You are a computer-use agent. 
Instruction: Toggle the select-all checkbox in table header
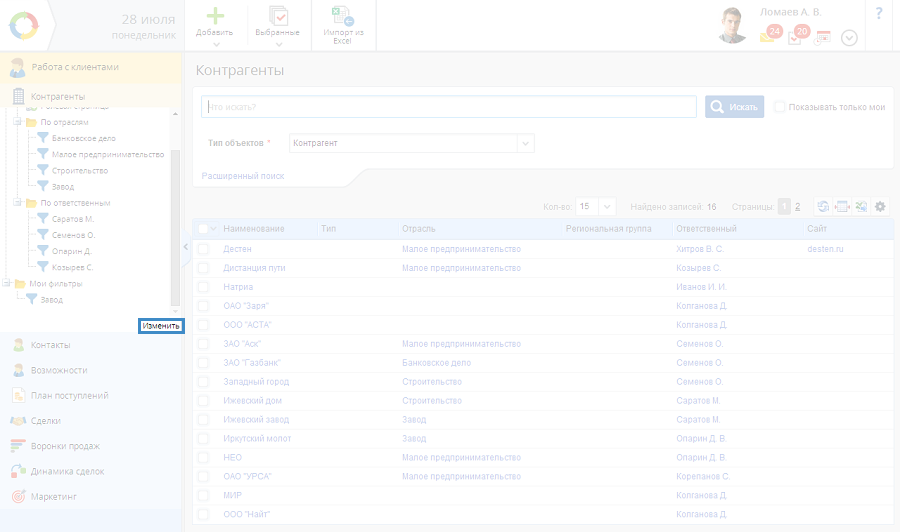[203, 229]
